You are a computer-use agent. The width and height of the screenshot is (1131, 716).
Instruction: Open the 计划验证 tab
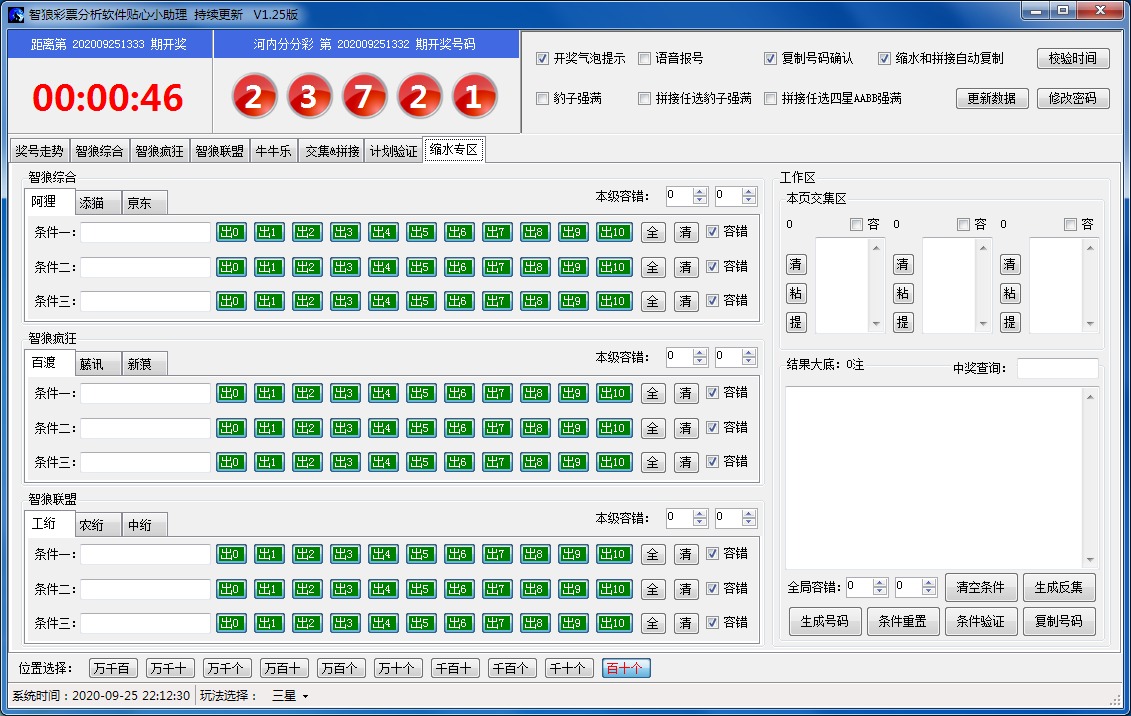click(393, 151)
